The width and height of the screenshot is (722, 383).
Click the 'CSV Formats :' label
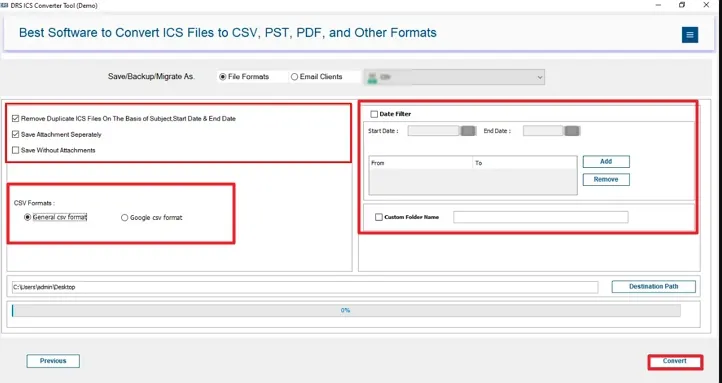35,203
